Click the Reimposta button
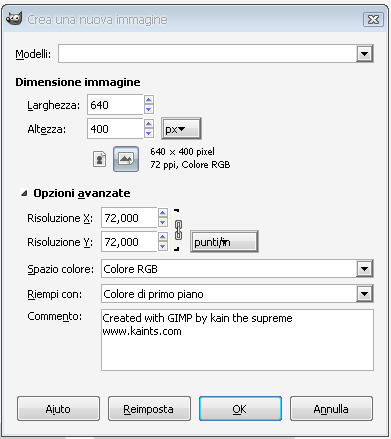The image size is (391, 439). coord(149,409)
